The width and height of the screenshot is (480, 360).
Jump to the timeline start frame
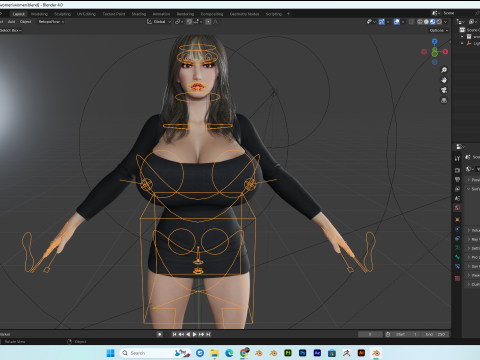pos(174,334)
